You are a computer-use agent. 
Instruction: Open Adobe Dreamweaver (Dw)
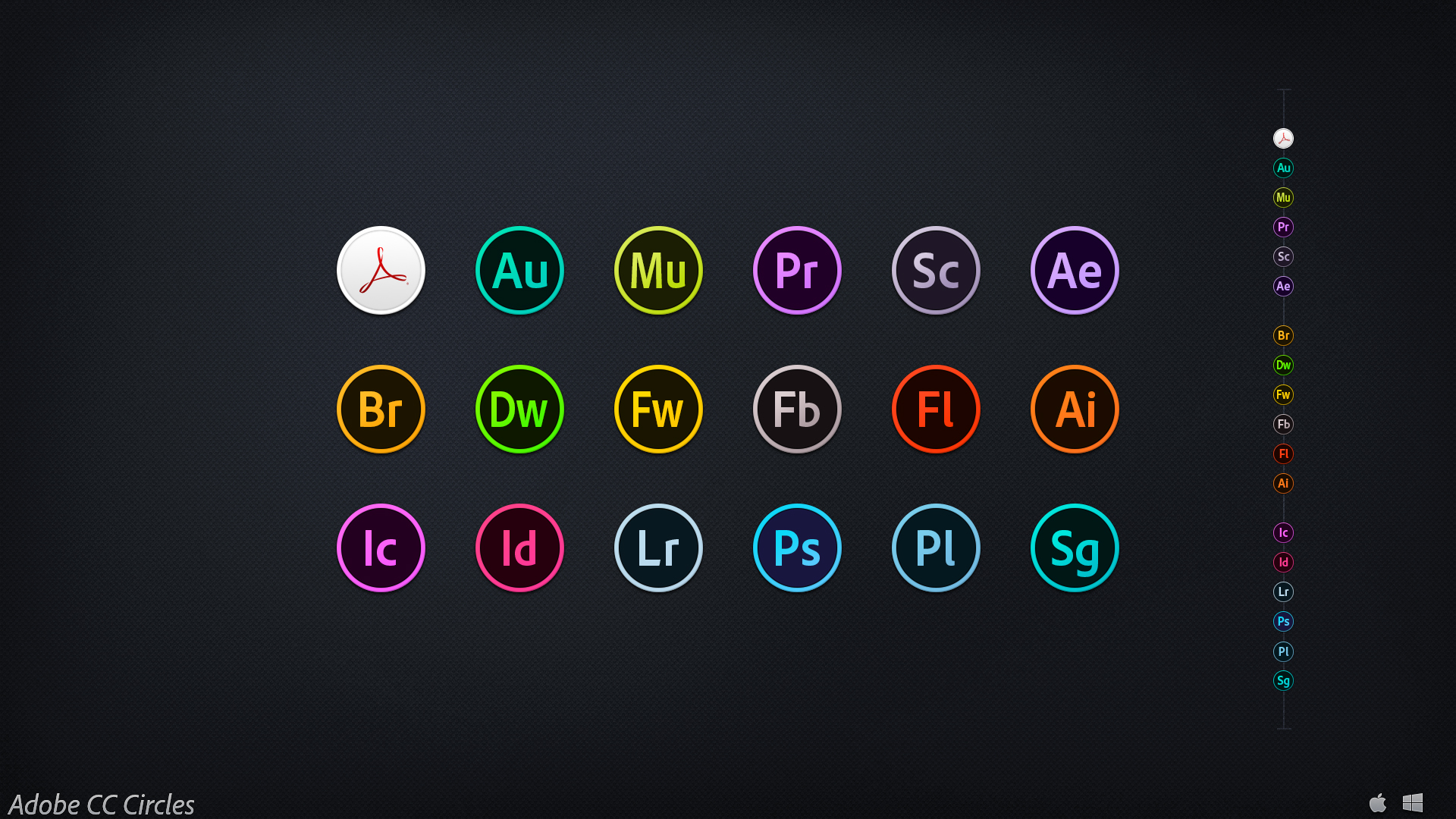[520, 408]
